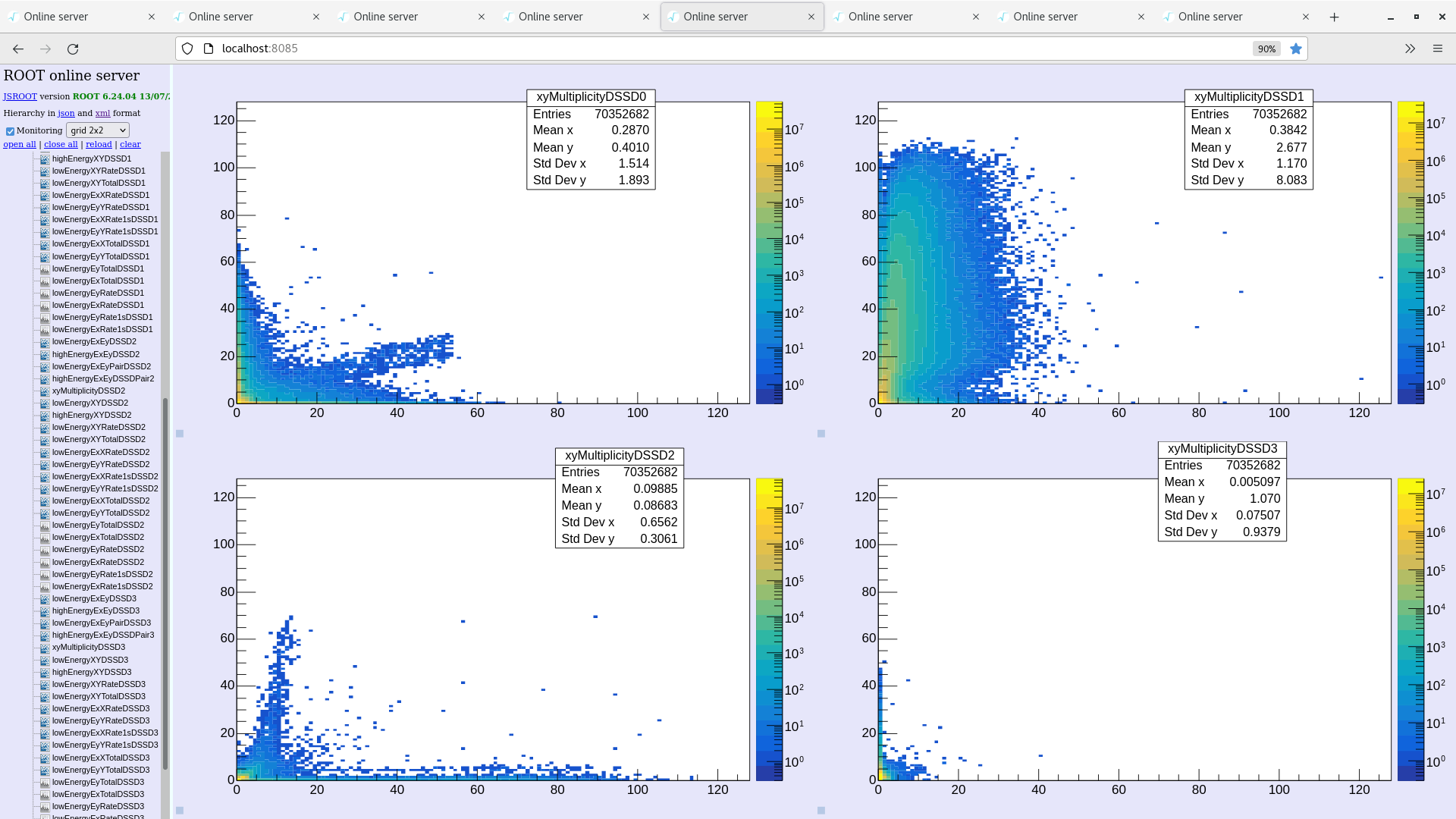The image size is (1456, 819).
Task: Click browser reload icon
Action: pyautogui.click(x=73, y=49)
